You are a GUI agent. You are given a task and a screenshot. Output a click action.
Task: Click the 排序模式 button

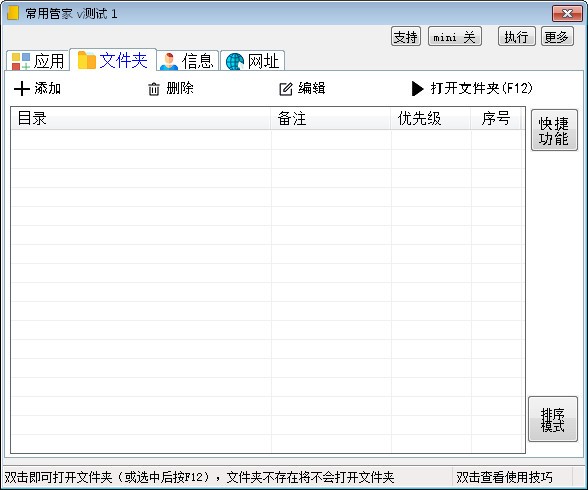pyautogui.click(x=553, y=419)
